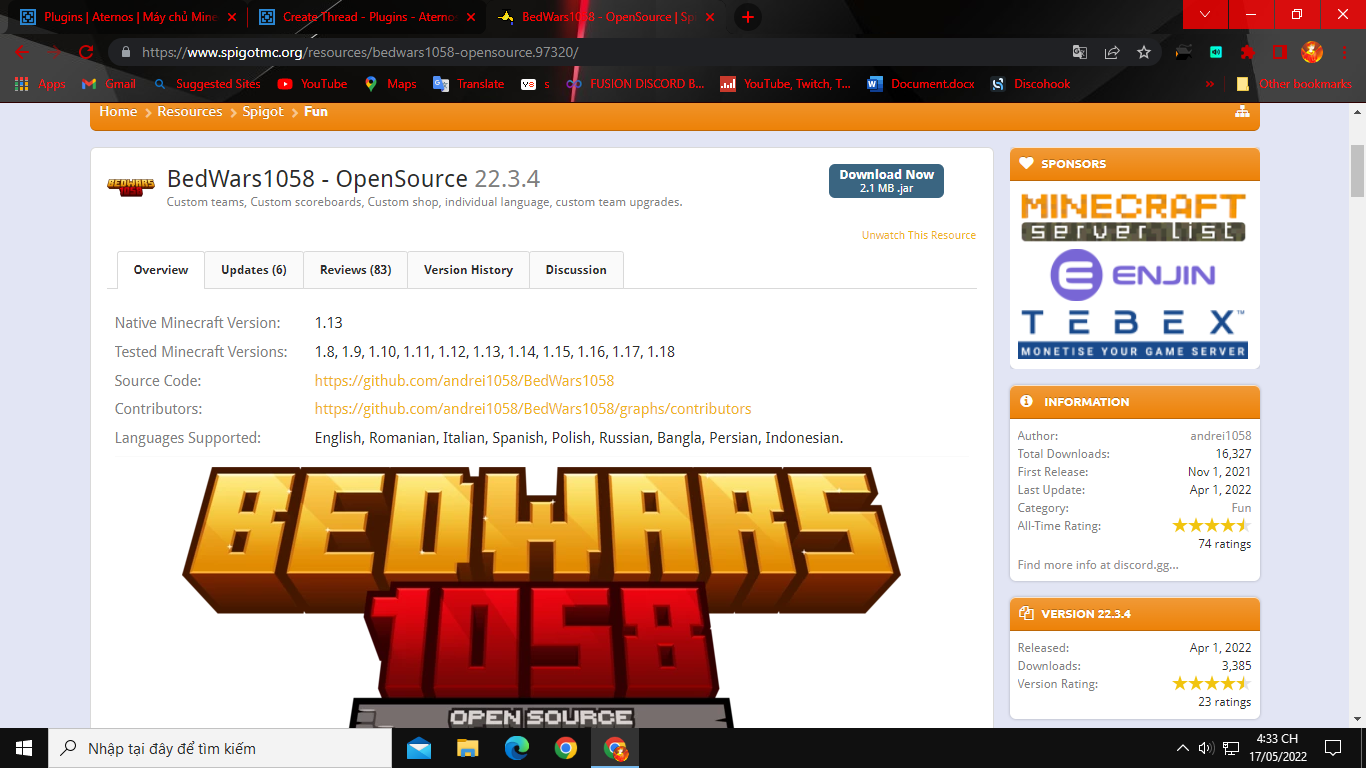Open Microsoft Edge from the taskbar

pyautogui.click(x=517, y=748)
